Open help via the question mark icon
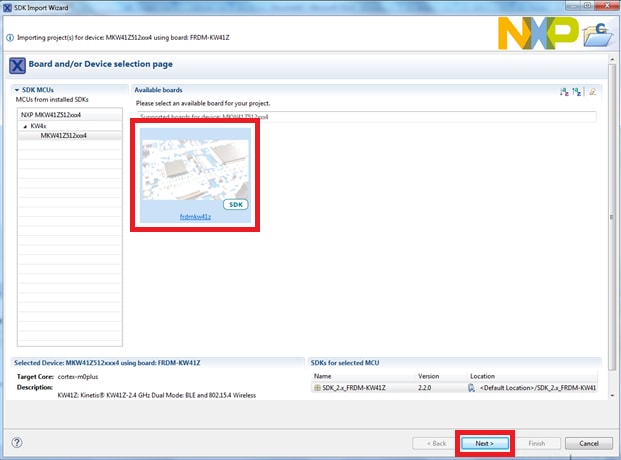This screenshot has height=460, width=621. (x=17, y=442)
